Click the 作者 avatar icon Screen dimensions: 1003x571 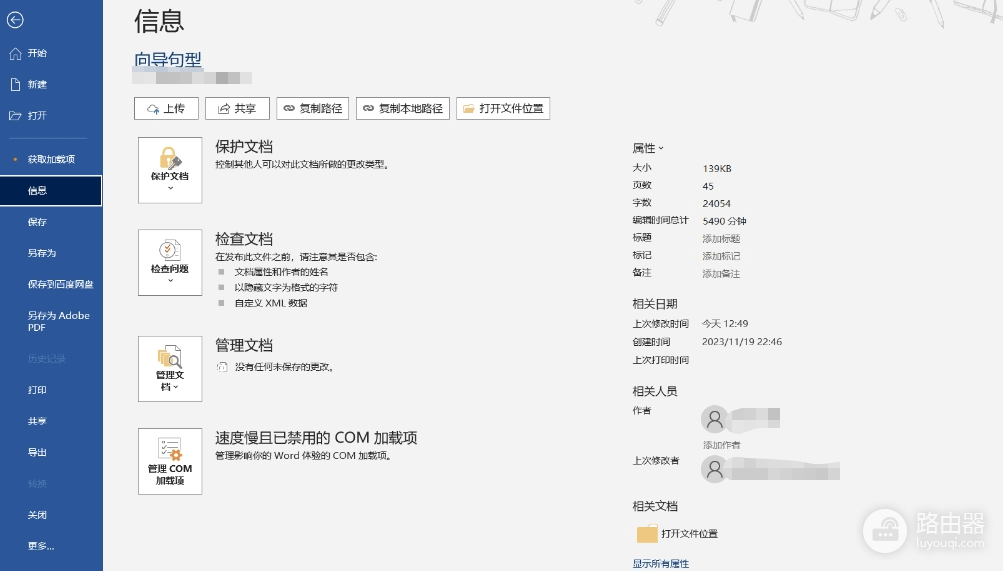(715, 419)
